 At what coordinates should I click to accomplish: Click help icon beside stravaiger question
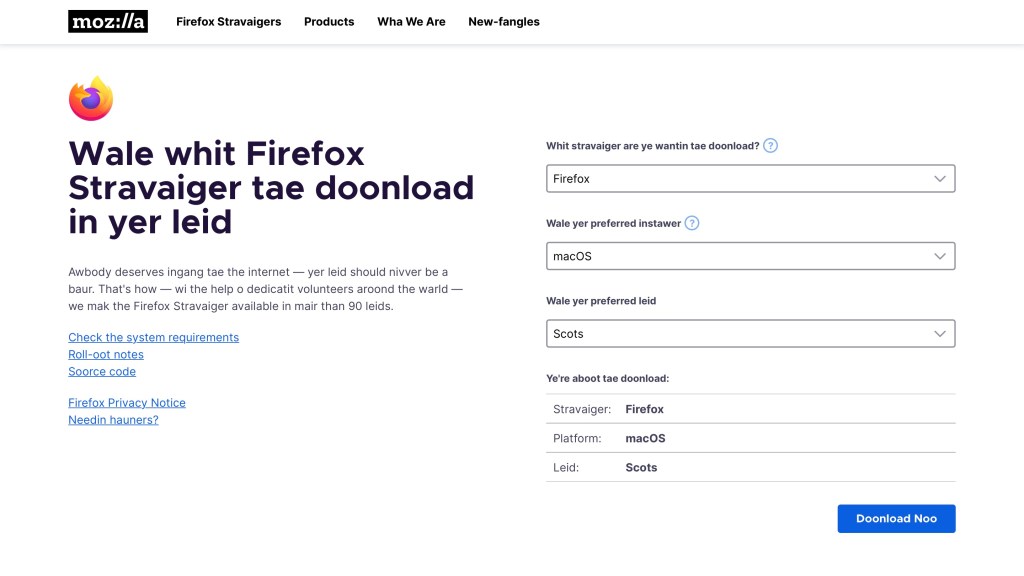click(770, 146)
